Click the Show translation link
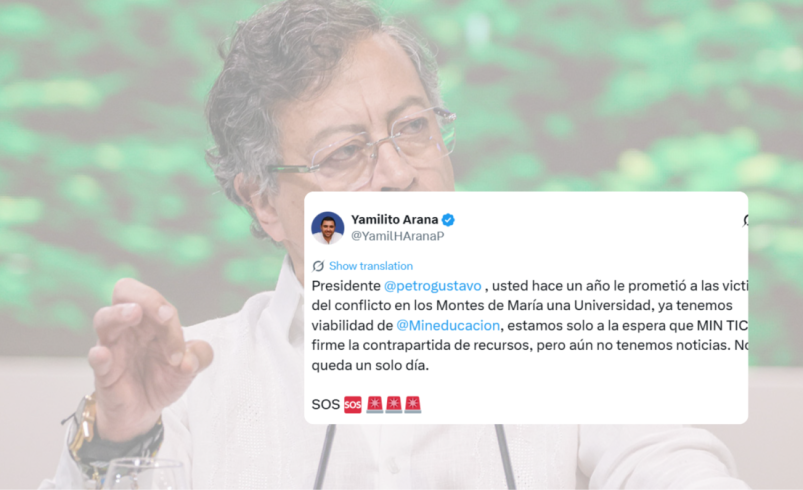Screen dimensions: 803x490 (371, 266)
